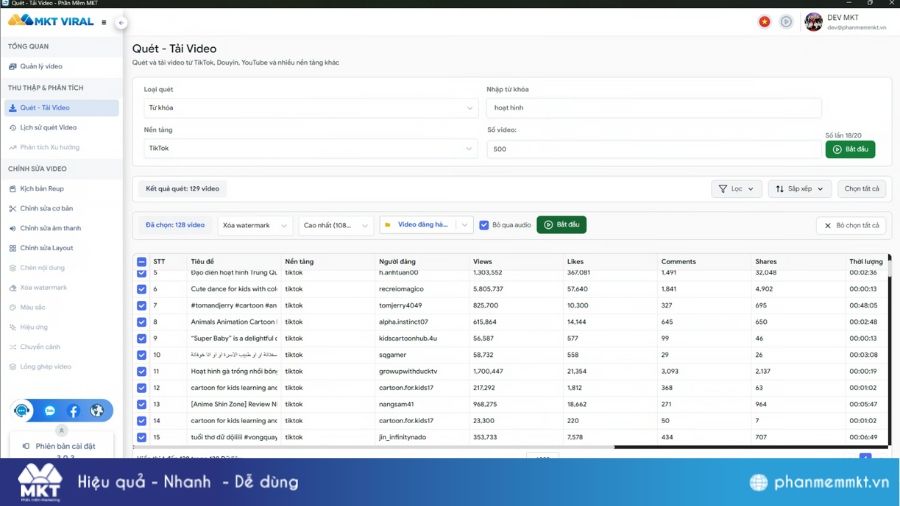
Task: Click Chọn tất cả button
Action: coord(862,189)
